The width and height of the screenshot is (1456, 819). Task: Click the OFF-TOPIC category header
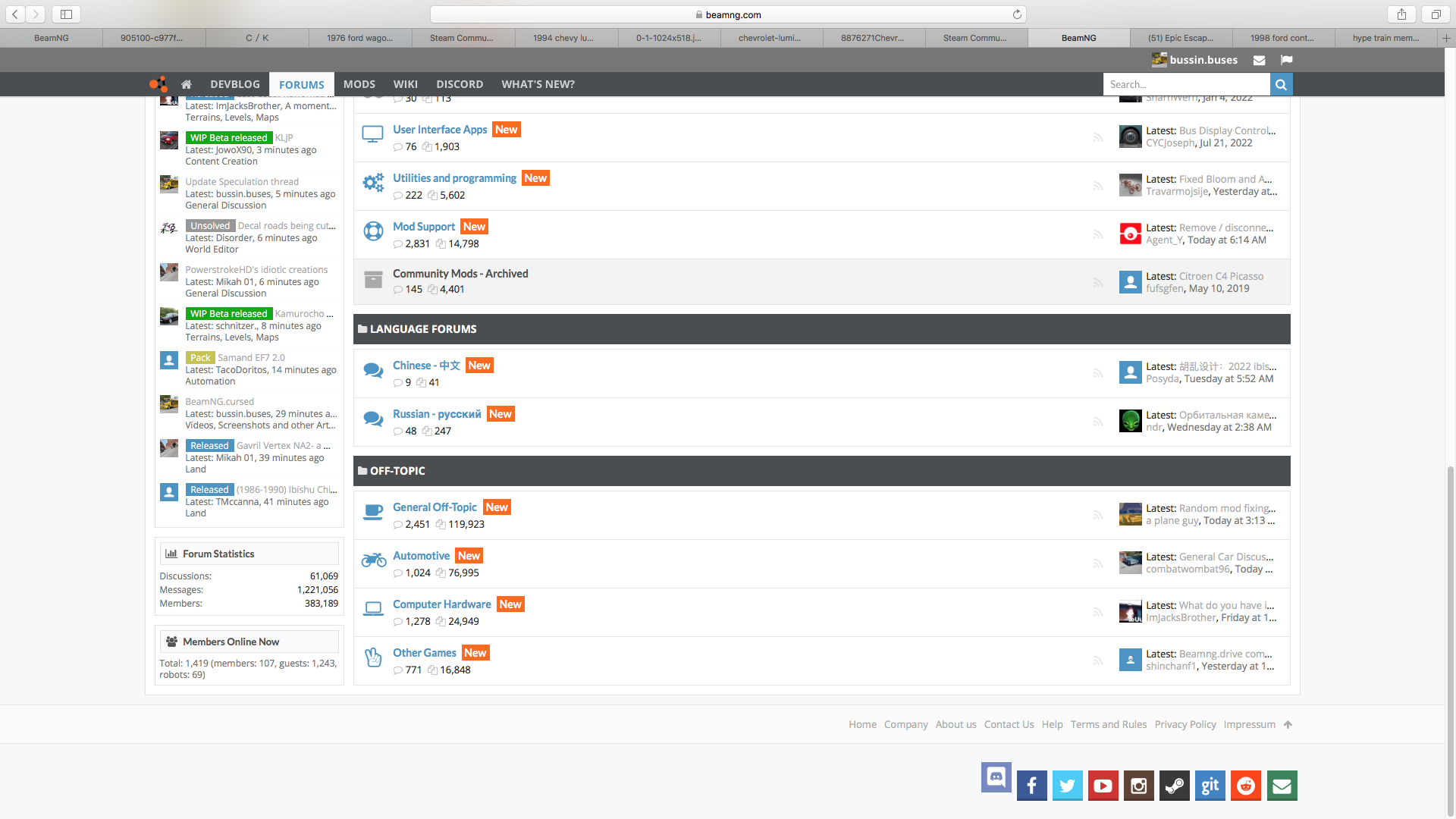pyautogui.click(x=822, y=471)
